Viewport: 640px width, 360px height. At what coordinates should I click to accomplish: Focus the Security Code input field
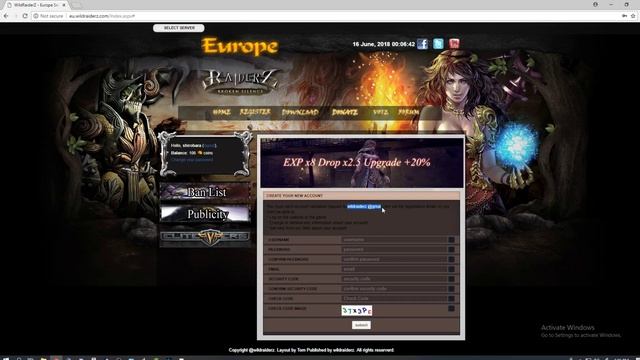[394, 279]
